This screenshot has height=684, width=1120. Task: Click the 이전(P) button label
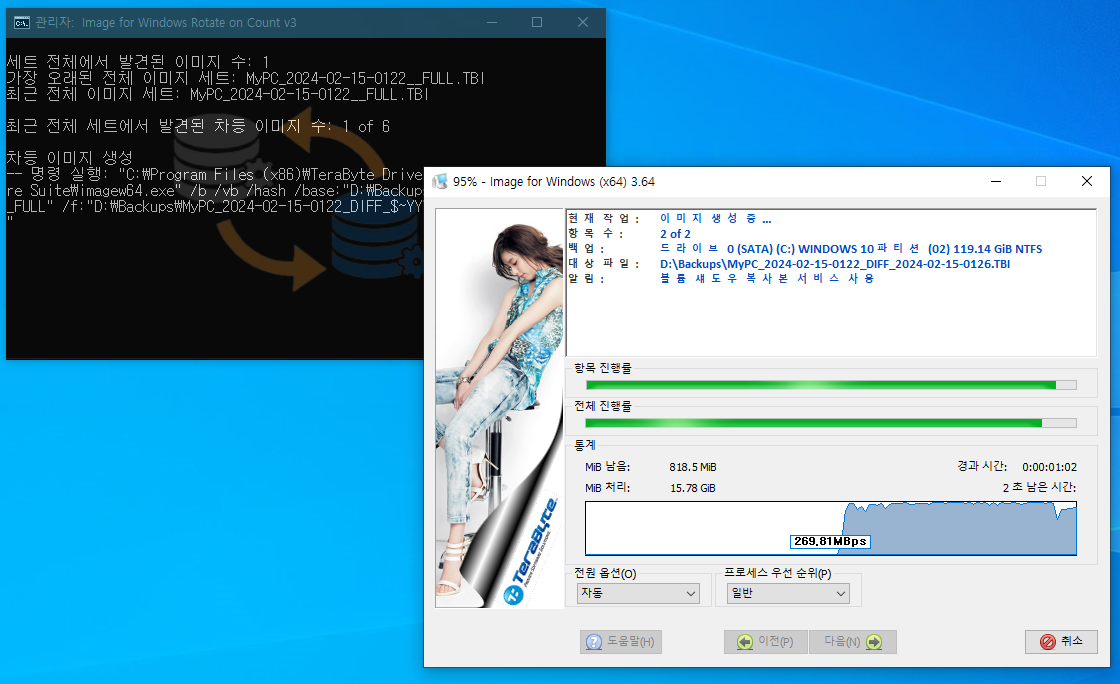[x=776, y=642]
